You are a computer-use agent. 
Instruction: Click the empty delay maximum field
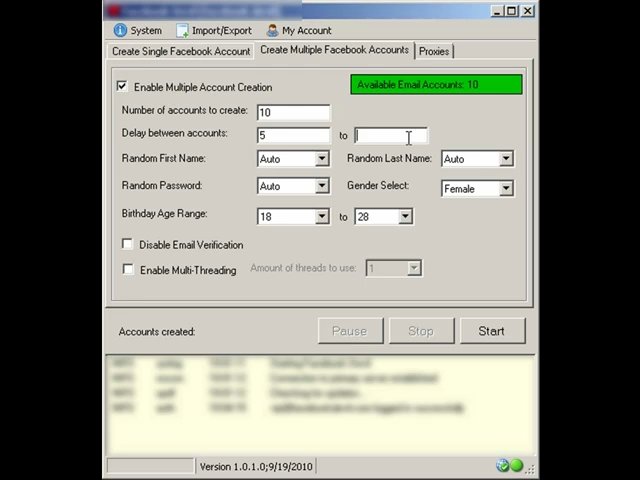pos(391,136)
